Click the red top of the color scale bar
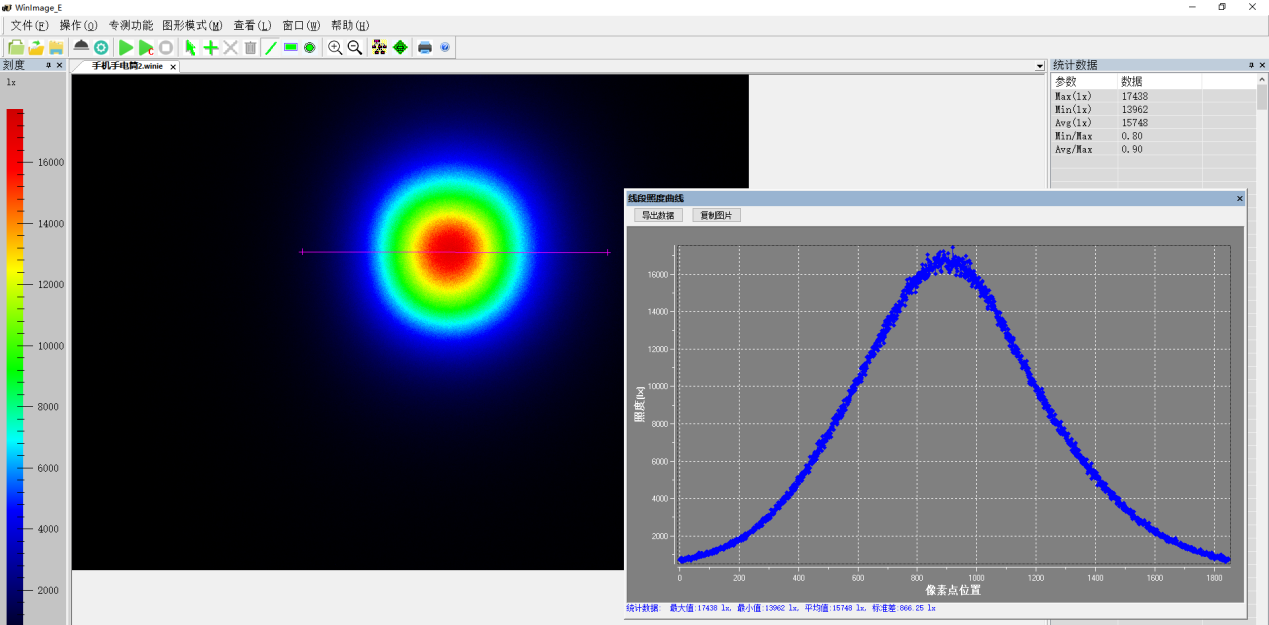 click(x=14, y=116)
